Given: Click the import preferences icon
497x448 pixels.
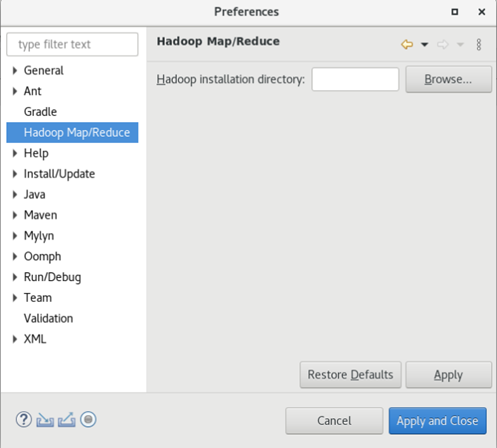Looking at the screenshot, I should 45,420.
